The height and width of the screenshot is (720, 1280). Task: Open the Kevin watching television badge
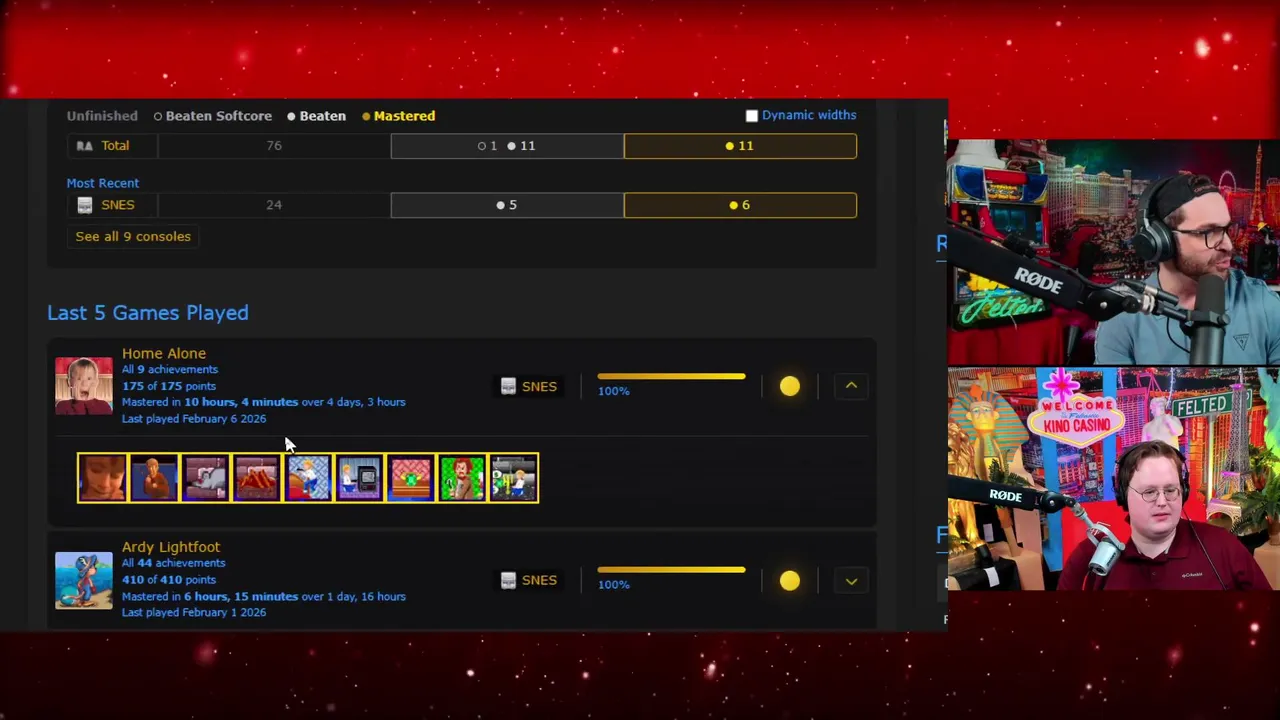pyautogui.click(x=360, y=478)
